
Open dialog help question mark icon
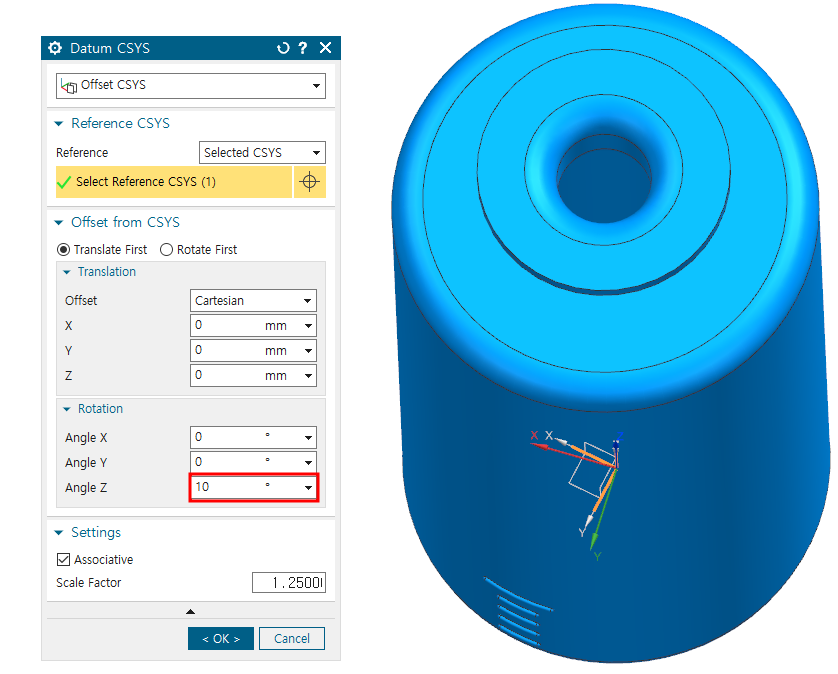(303, 48)
